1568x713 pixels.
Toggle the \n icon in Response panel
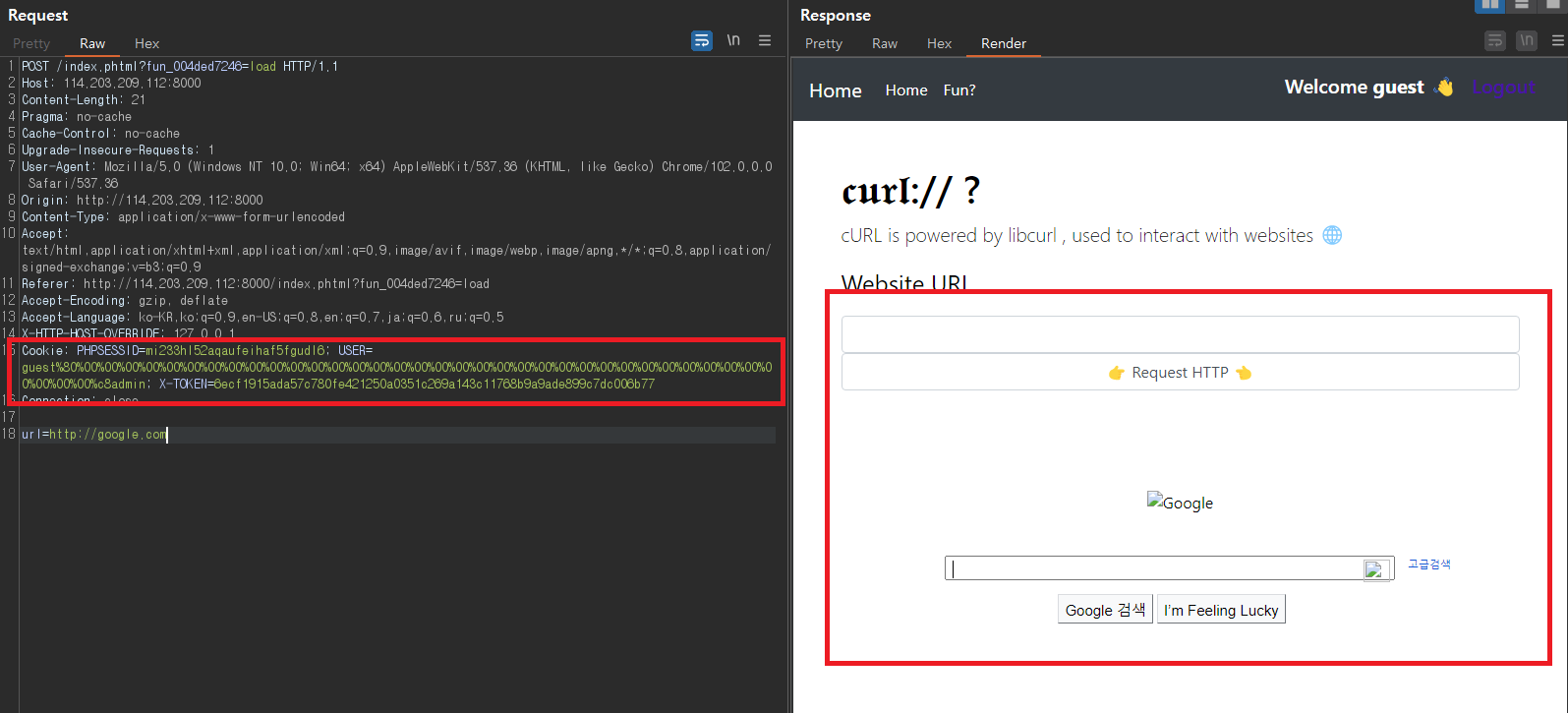pyautogui.click(x=1527, y=40)
